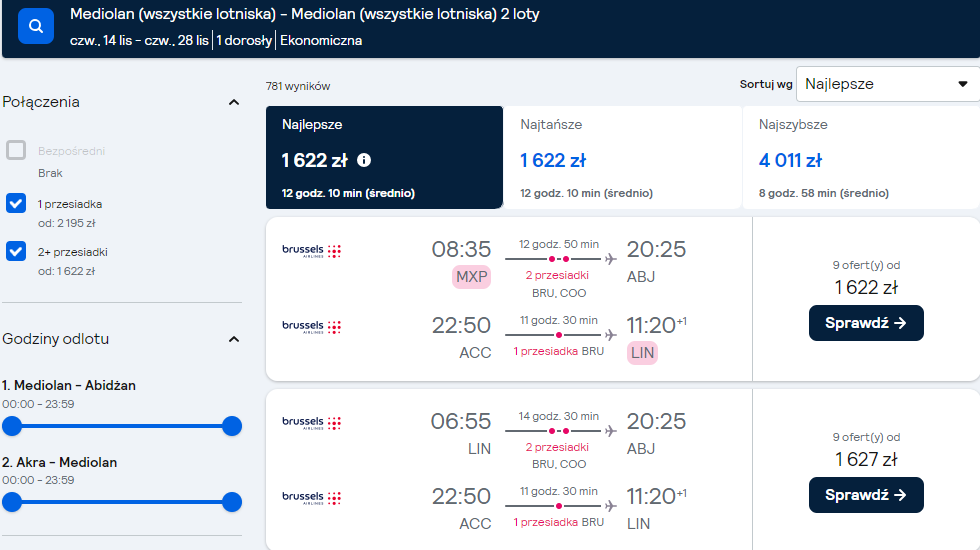Show info icon next to Najlepsze price
The width and height of the screenshot is (980, 550).
pyautogui.click(x=364, y=161)
